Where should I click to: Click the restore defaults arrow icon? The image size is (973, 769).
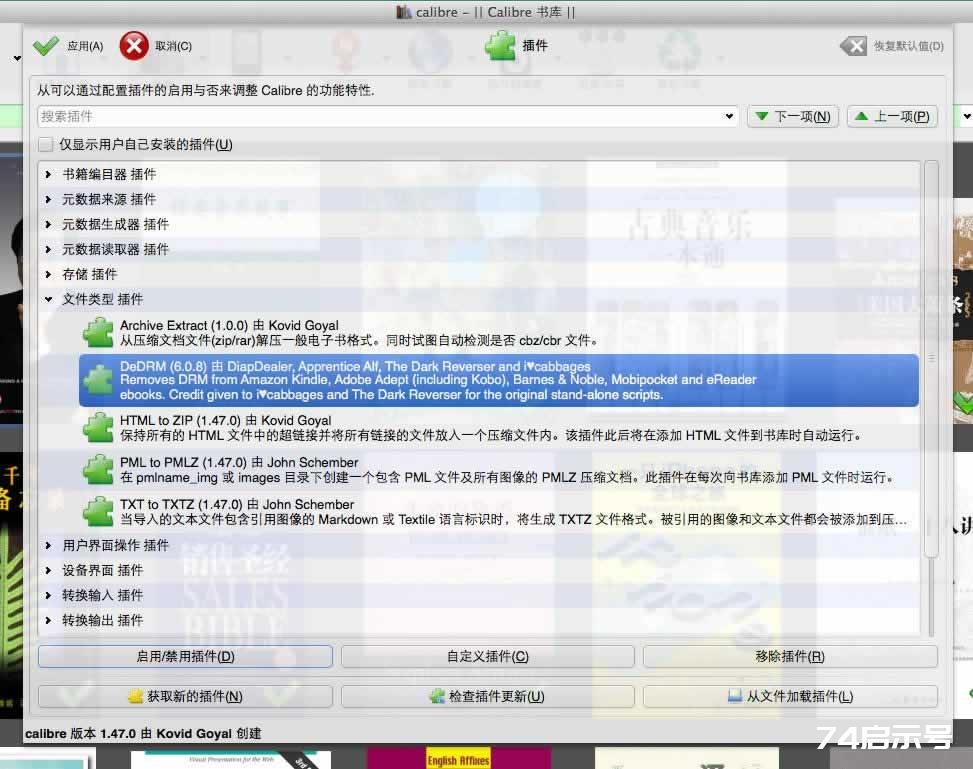click(853, 46)
